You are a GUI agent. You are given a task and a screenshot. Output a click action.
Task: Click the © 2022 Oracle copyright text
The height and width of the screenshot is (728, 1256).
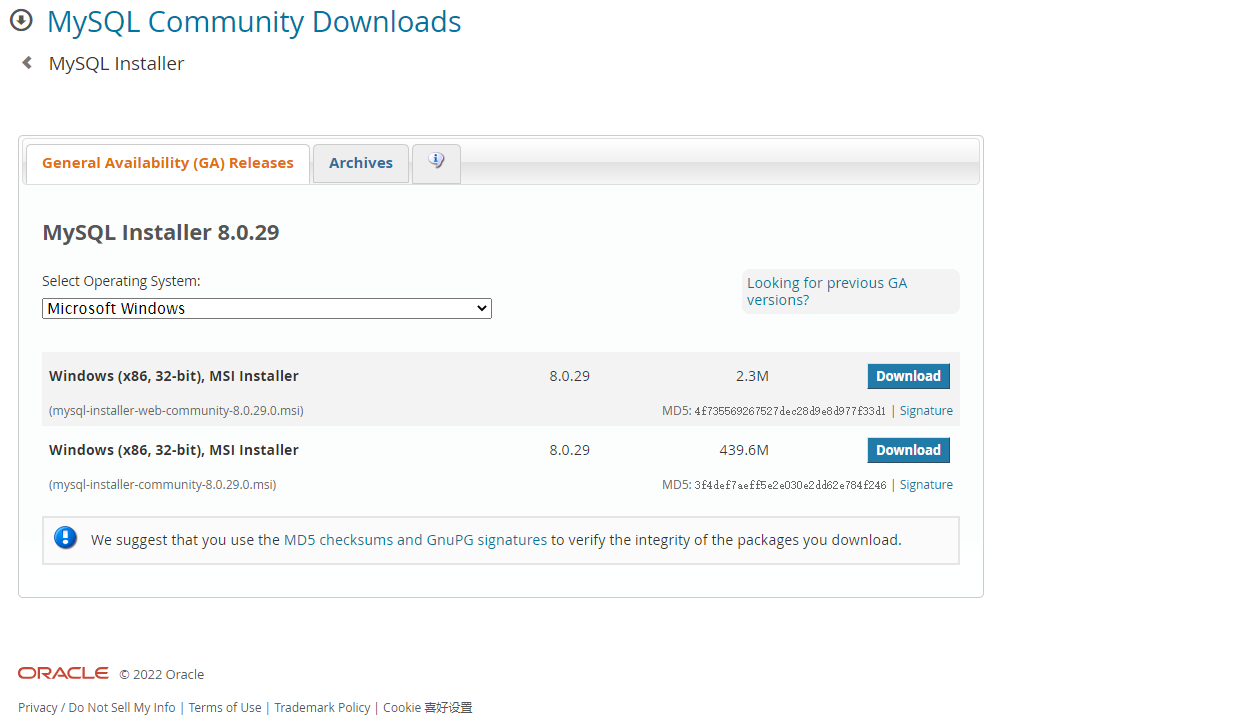pyautogui.click(x=162, y=674)
